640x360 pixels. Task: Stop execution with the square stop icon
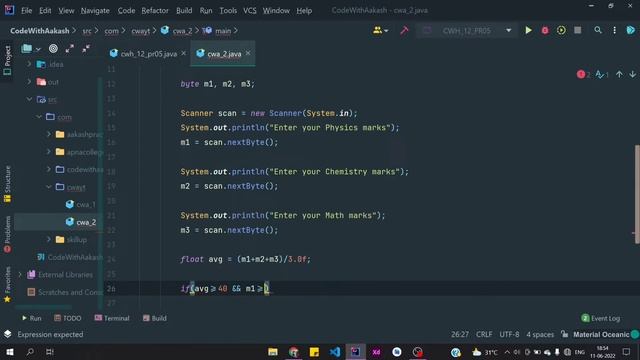tap(578, 30)
